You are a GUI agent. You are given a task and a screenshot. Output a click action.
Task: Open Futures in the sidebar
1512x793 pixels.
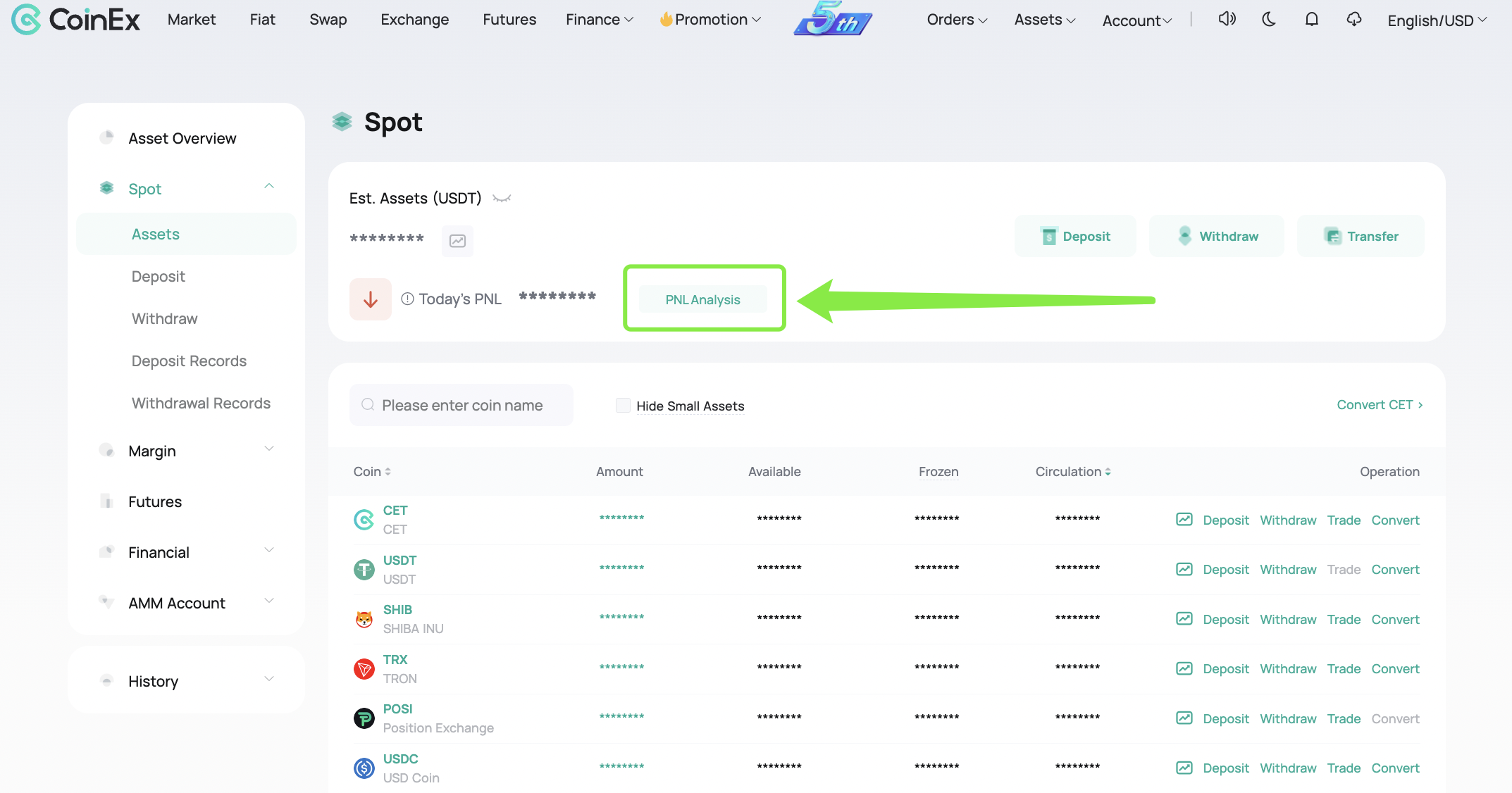click(x=155, y=501)
